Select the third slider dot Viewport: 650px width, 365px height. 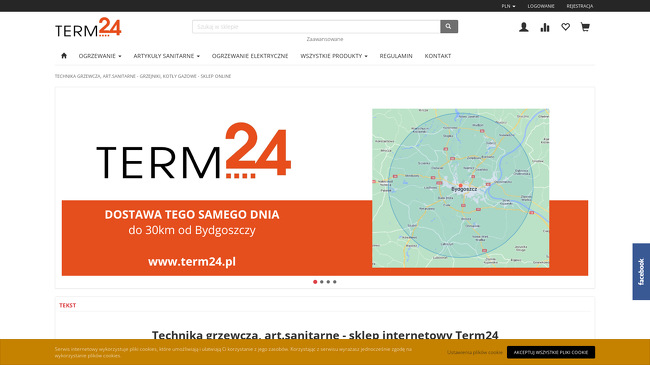click(328, 282)
